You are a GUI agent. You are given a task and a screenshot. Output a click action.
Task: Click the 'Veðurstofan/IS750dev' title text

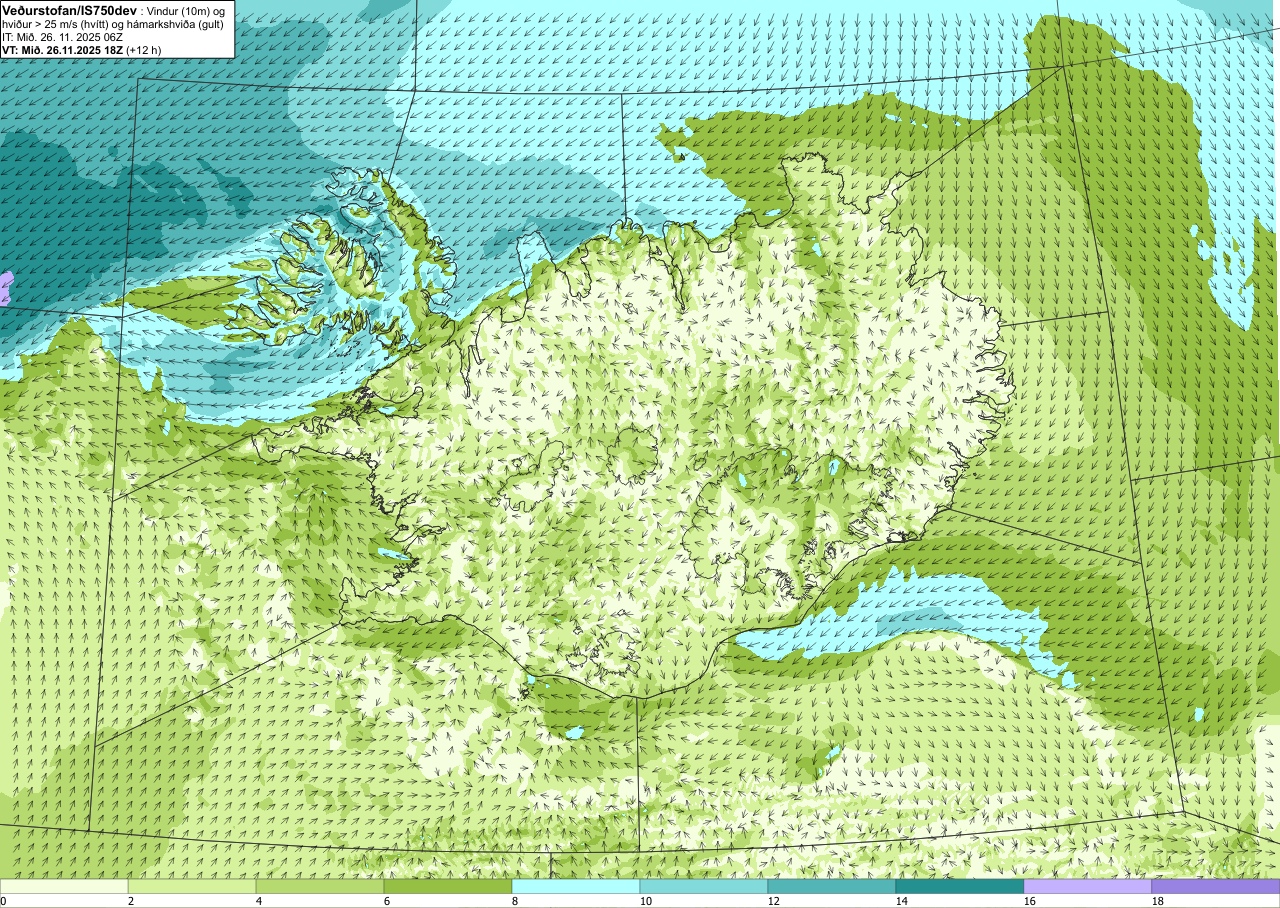coord(70,9)
